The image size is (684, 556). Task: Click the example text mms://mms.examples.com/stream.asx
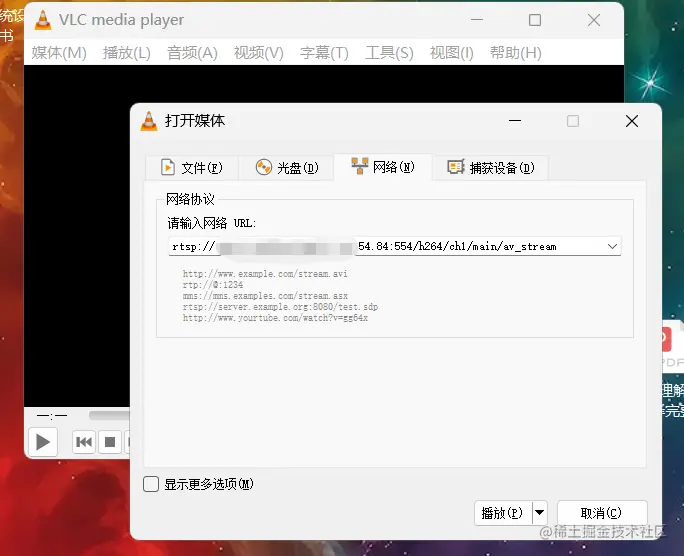pyautogui.click(x=265, y=296)
